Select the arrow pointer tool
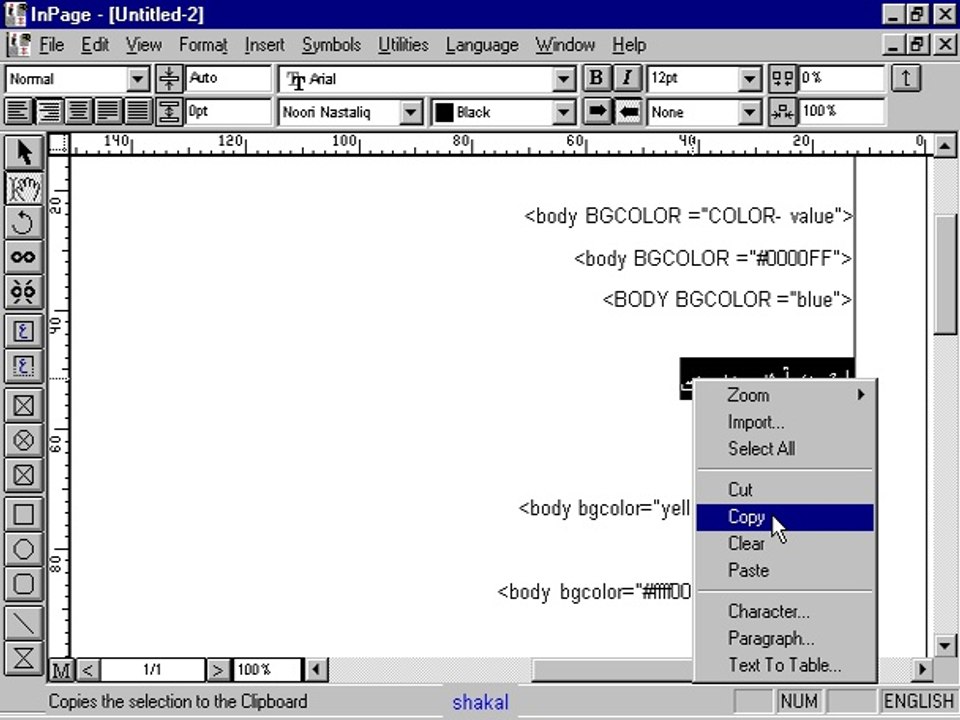The height and width of the screenshot is (720, 960). (23, 152)
